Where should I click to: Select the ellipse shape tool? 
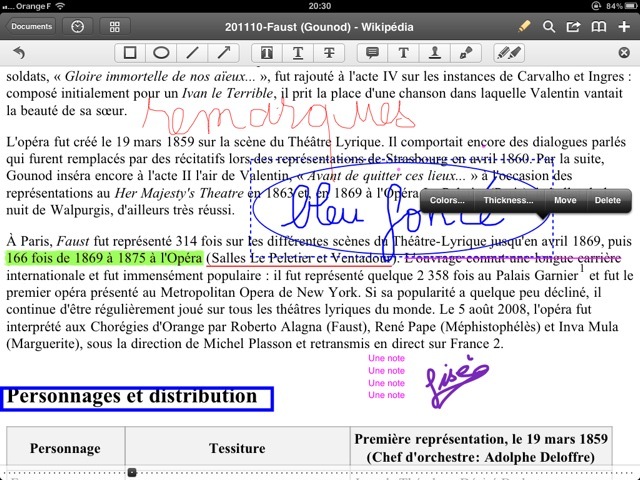pyautogui.click(x=161, y=52)
